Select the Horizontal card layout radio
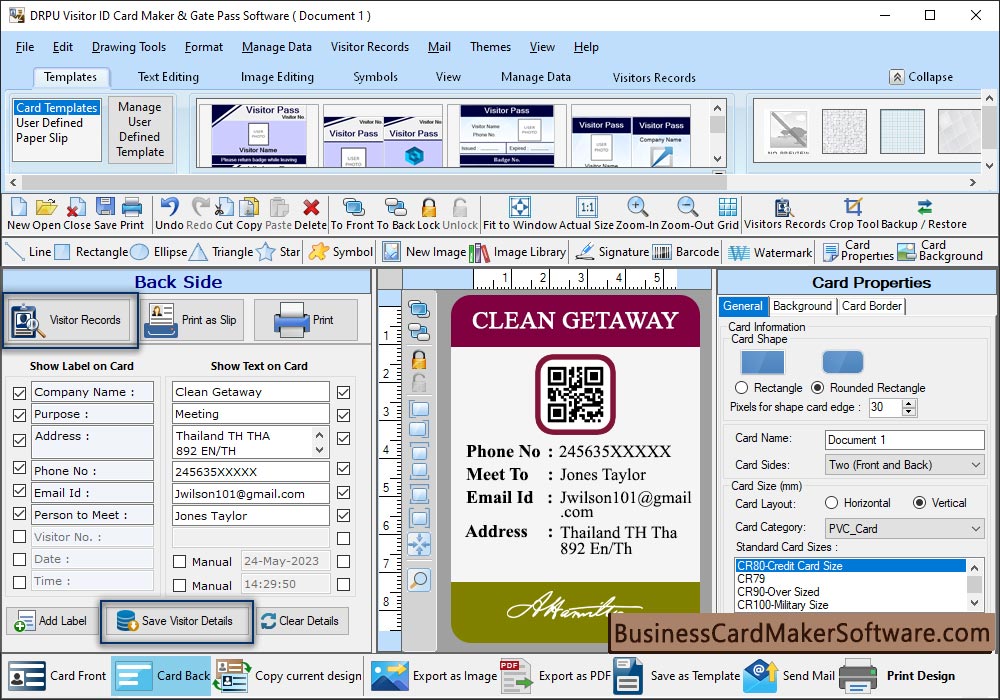 click(x=831, y=502)
